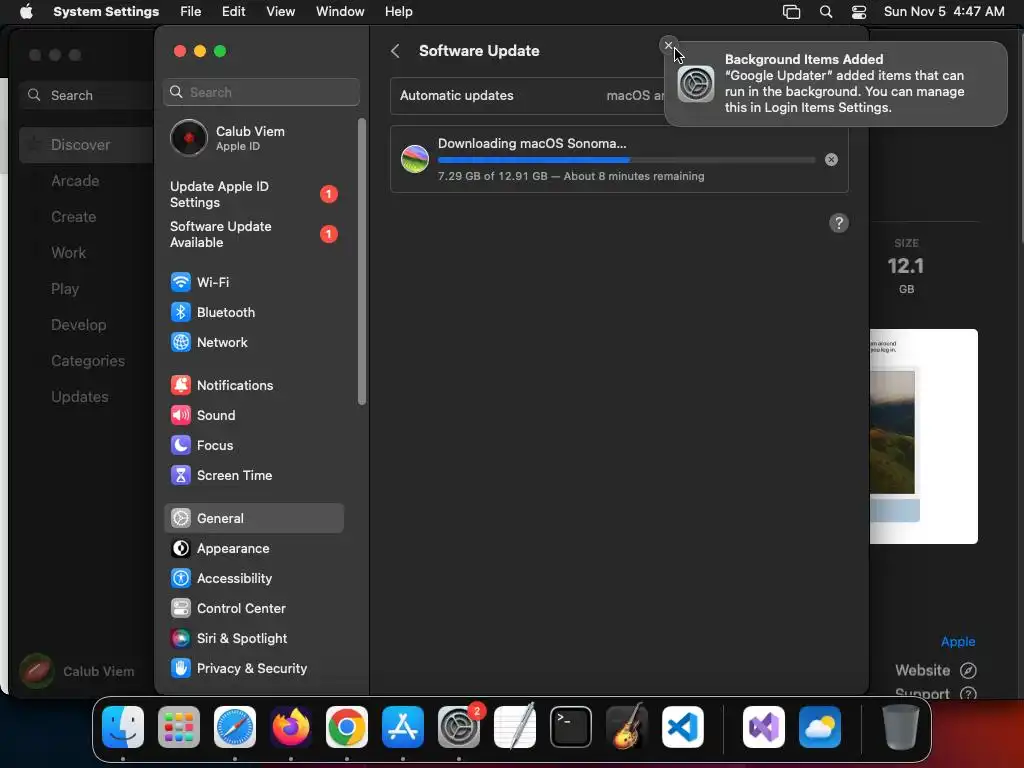Open the Window menu
The width and height of the screenshot is (1024, 768).
pyautogui.click(x=340, y=12)
